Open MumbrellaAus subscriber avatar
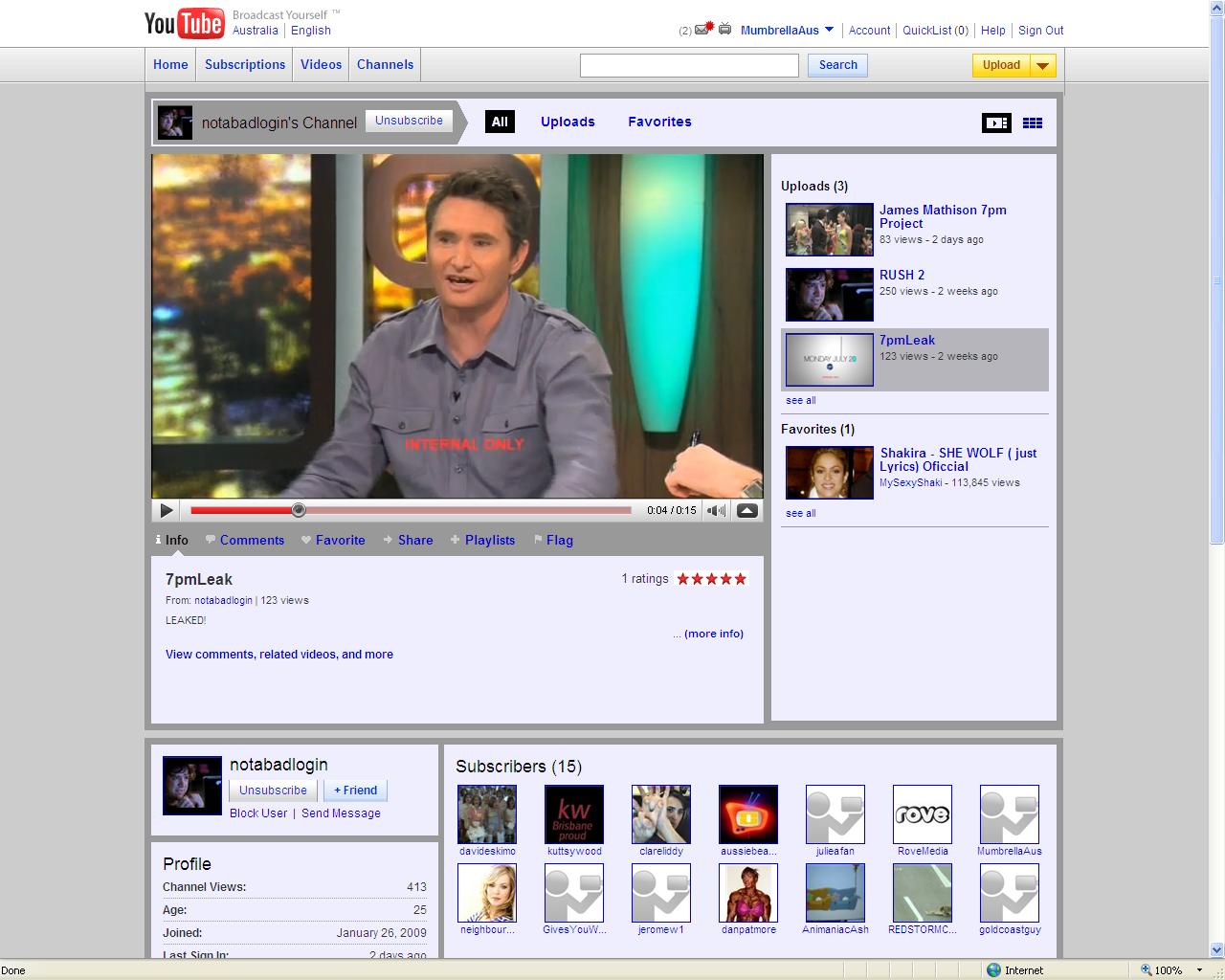 point(1010,814)
